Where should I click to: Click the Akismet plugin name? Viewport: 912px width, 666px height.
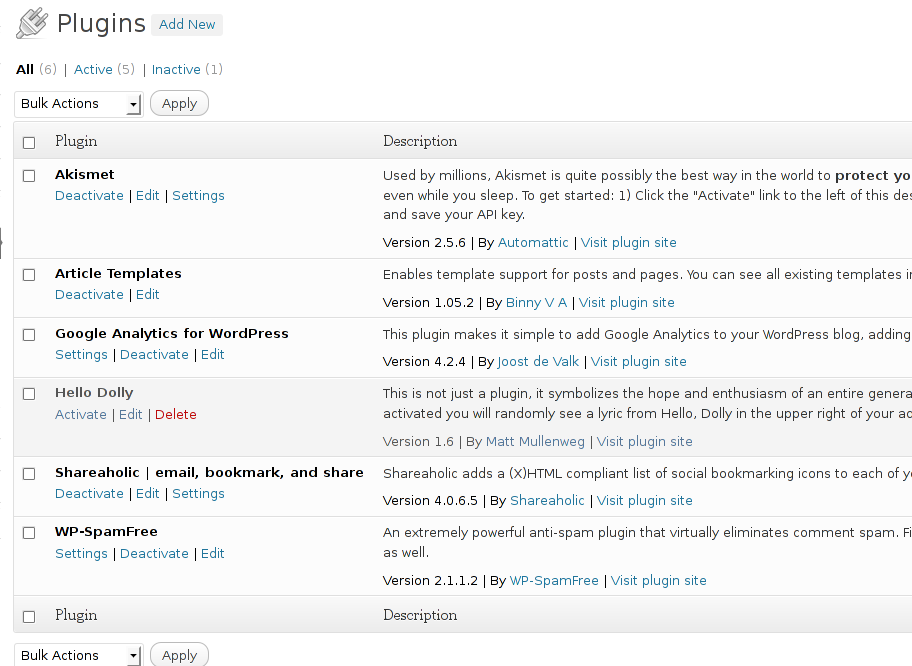[x=85, y=174]
